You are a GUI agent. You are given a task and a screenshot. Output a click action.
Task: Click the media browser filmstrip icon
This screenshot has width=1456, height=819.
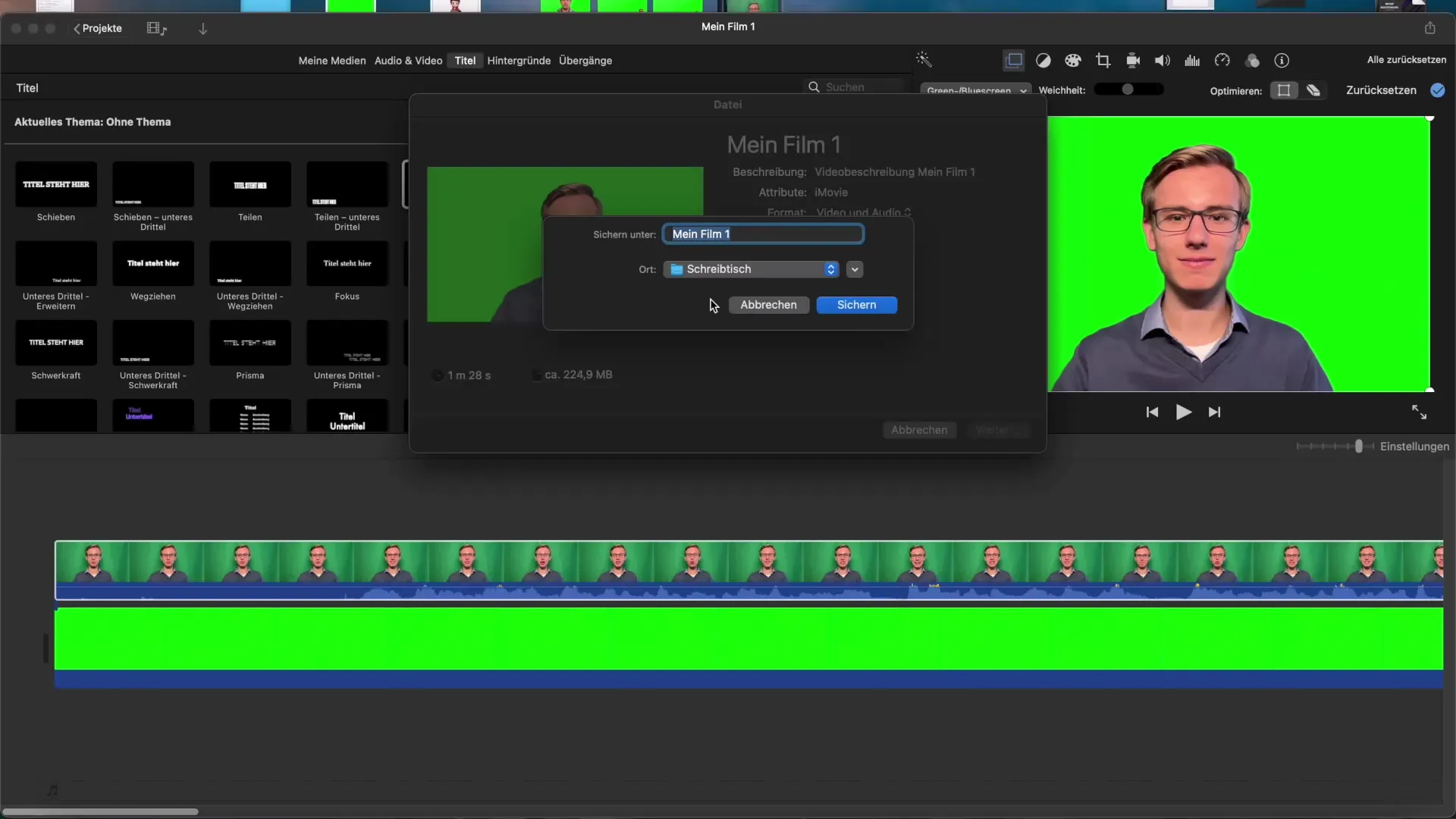(156, 29)
